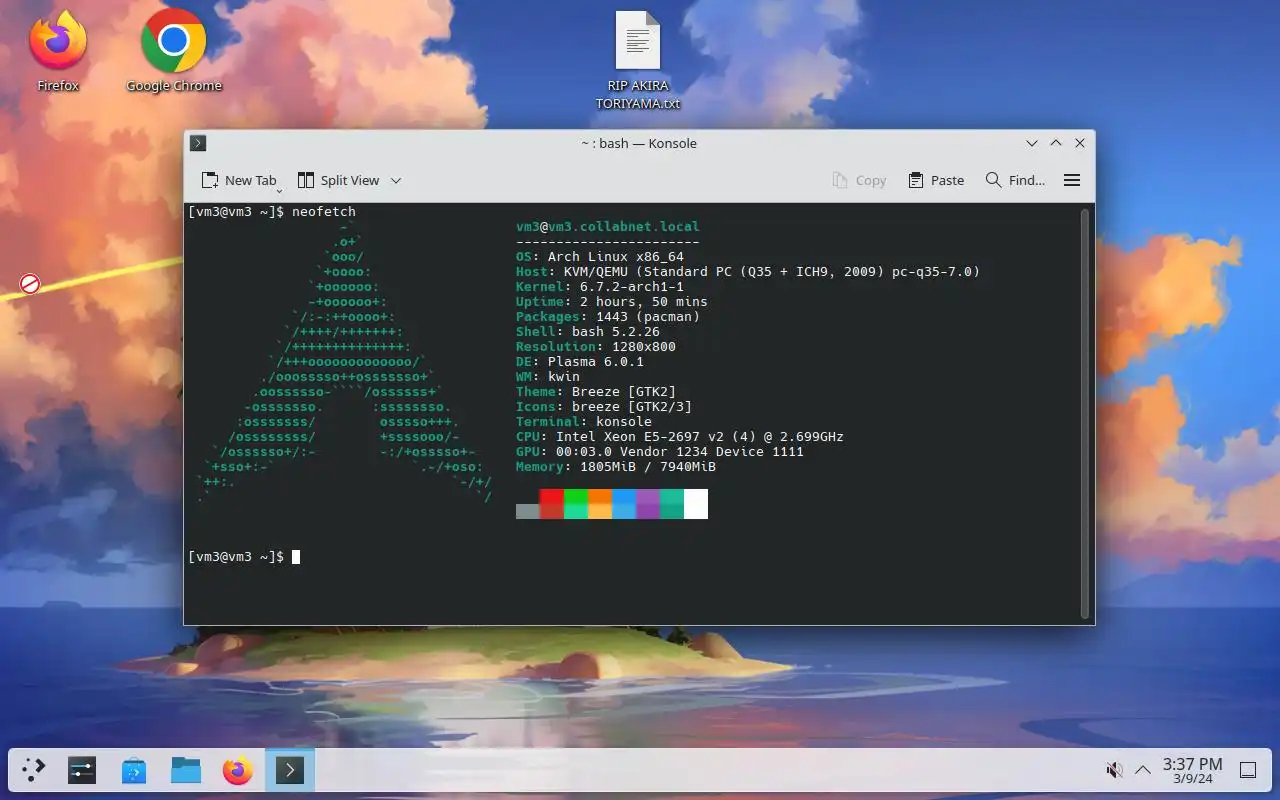Click the Konsole title '~ : bash — Konsole'
1280x800 pixels.
coord(639,143)
